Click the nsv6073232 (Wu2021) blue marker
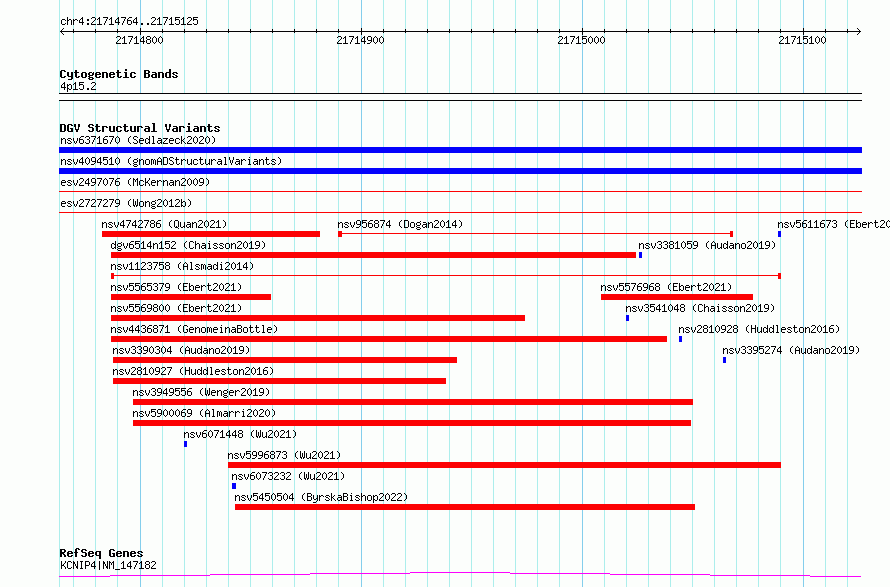890x587 pixels. tap(234, 486)
